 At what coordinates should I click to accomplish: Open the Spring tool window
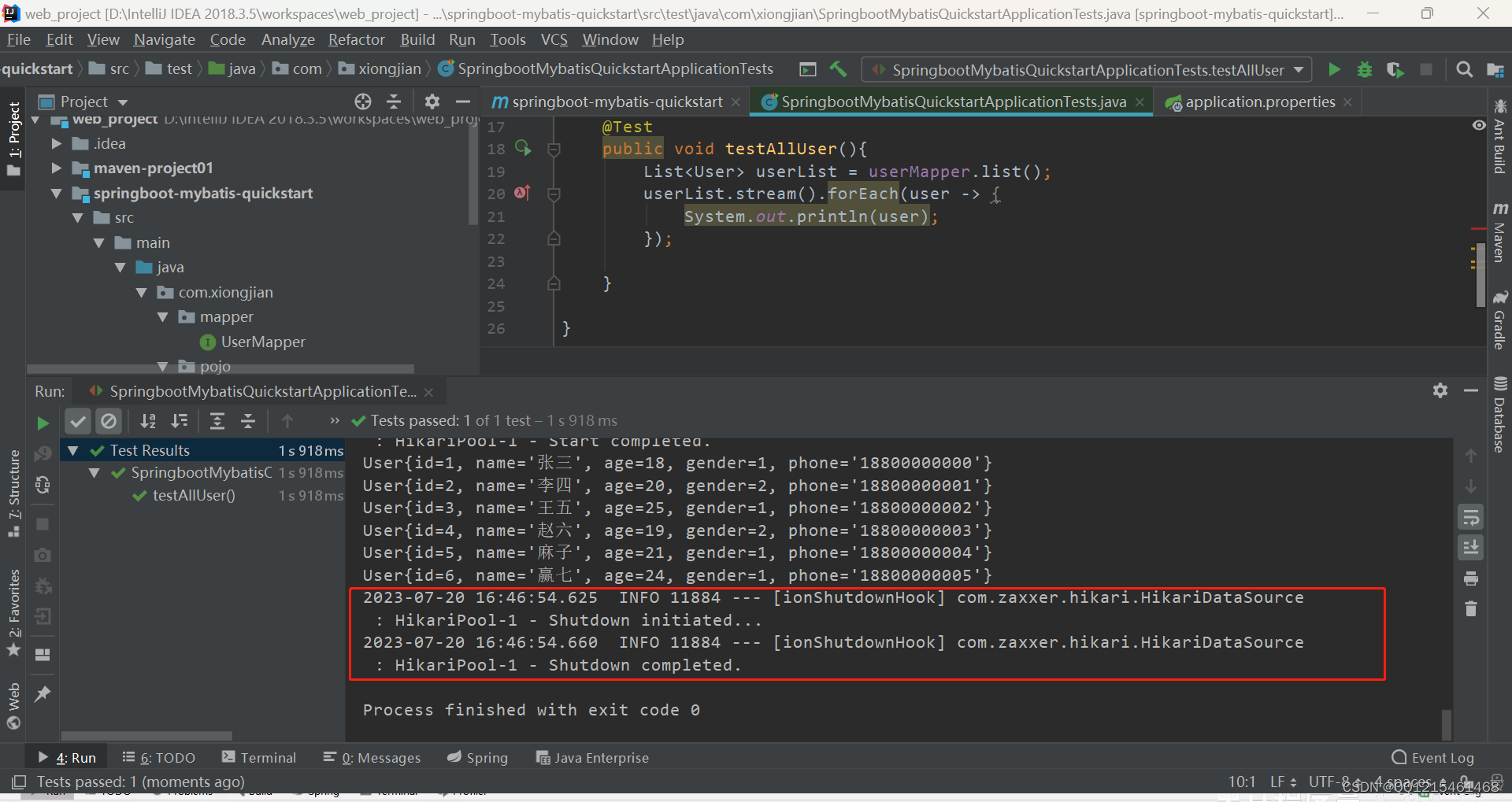[x=477, y=757]
